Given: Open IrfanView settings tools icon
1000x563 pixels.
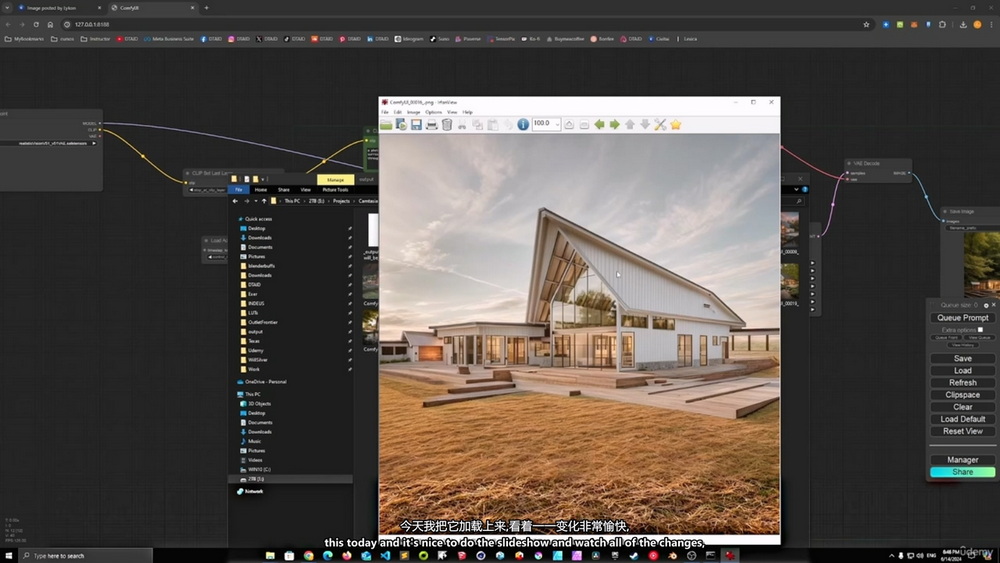Looking at the screenshot, I should tap(661, 125).
